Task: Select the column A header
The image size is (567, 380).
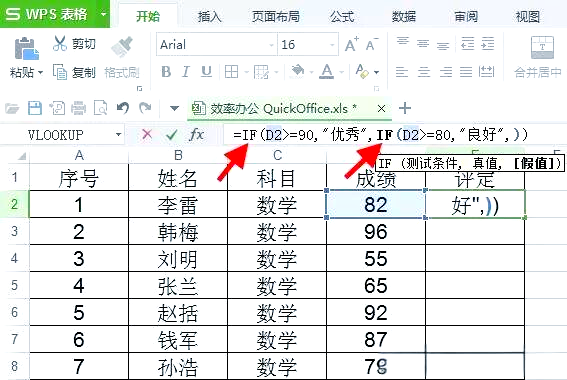Action: [79, 155]
